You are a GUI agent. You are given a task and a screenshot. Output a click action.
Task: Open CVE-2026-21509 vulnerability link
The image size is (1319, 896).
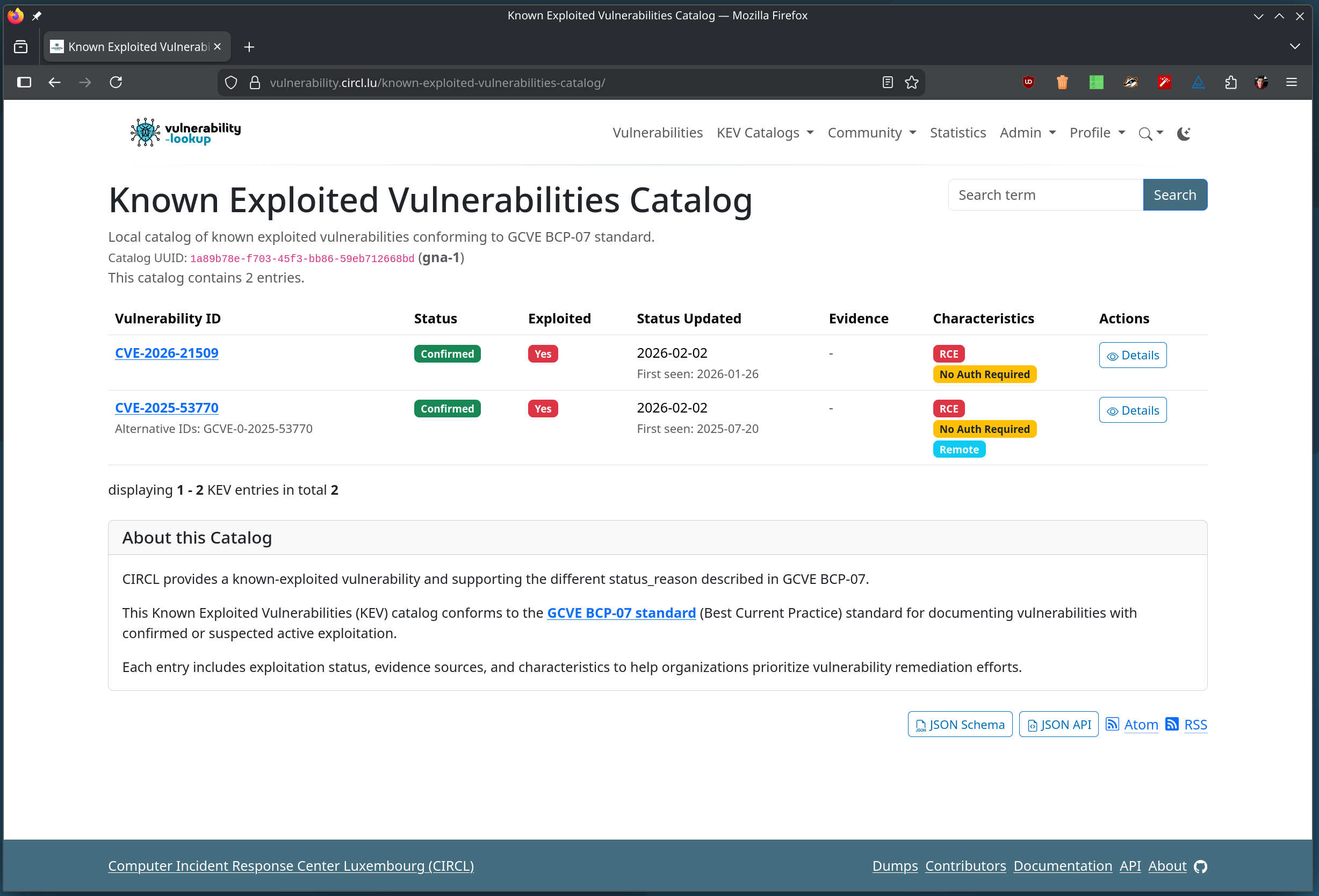167,353
